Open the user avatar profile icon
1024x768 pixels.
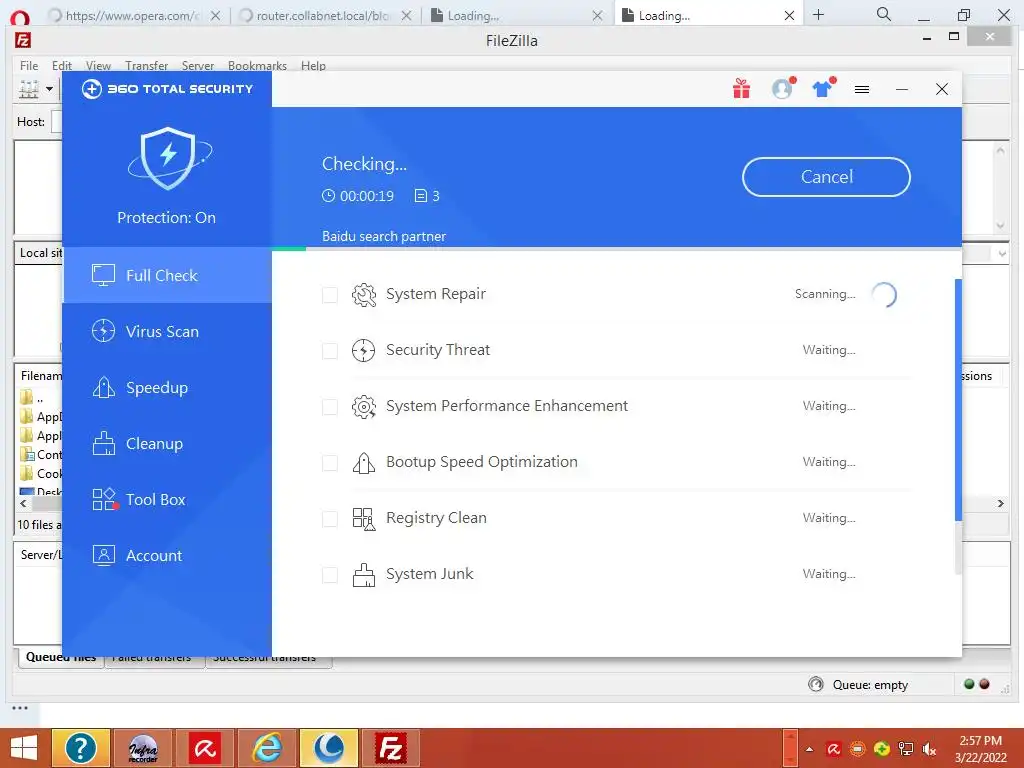click(782, 88)
